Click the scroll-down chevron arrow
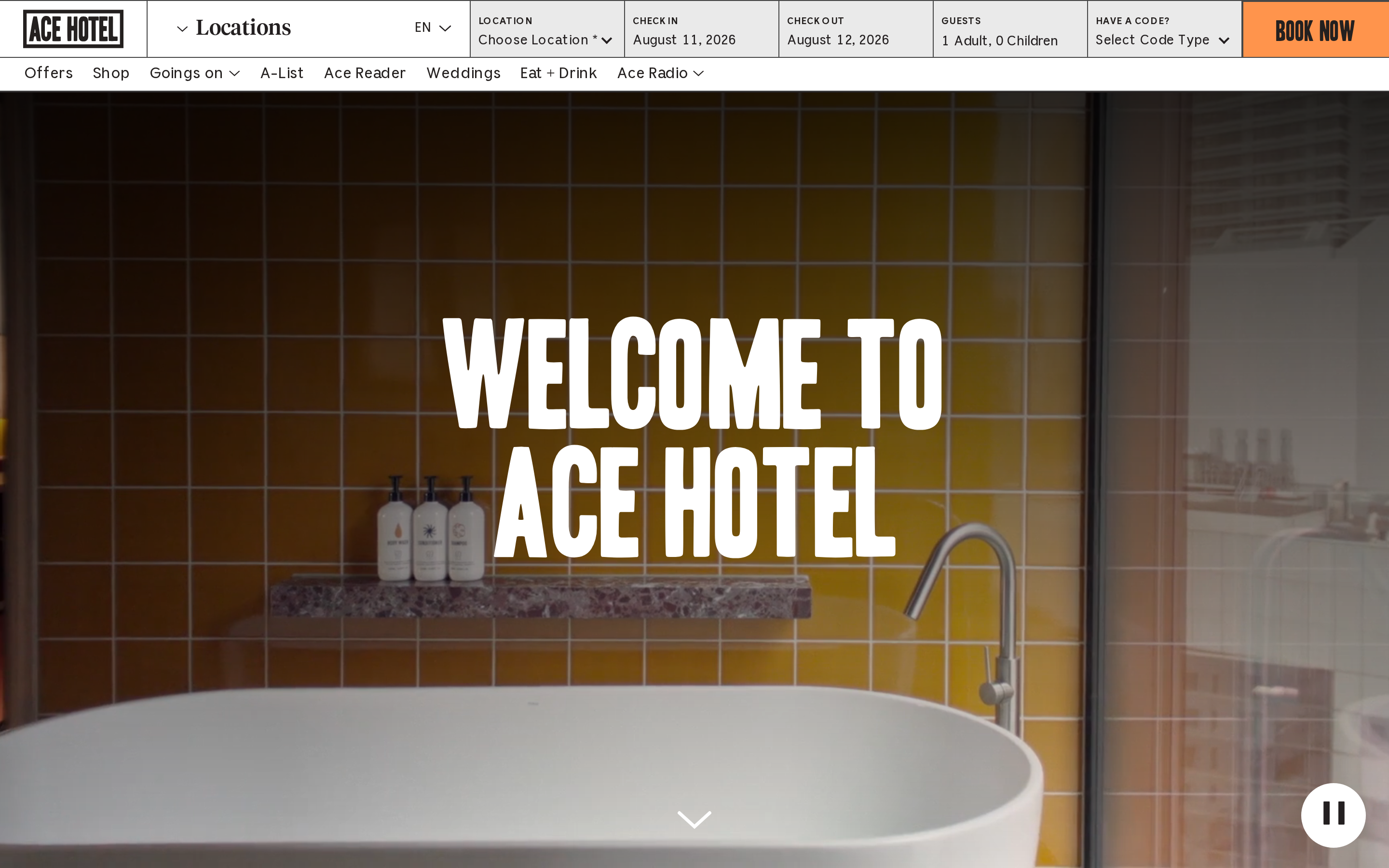 click(694, 819)
